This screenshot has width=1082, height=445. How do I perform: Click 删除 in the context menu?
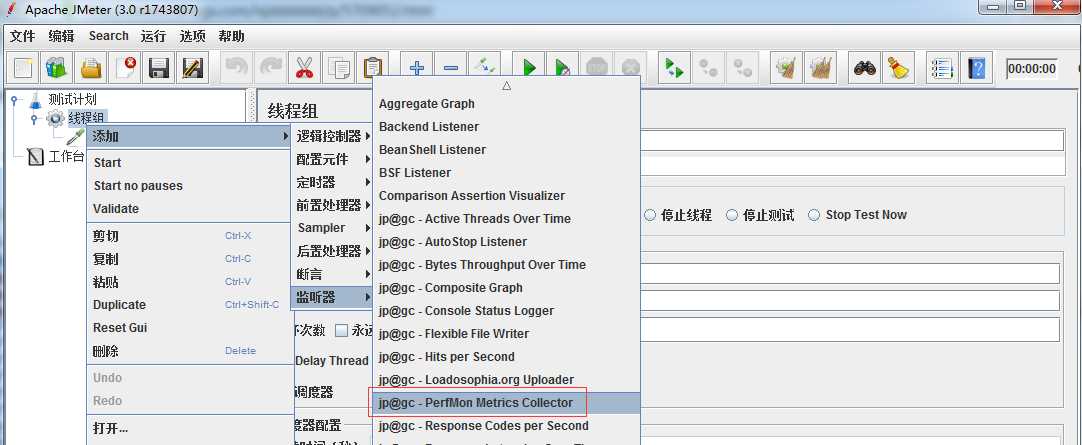click(x=188, y=351)
